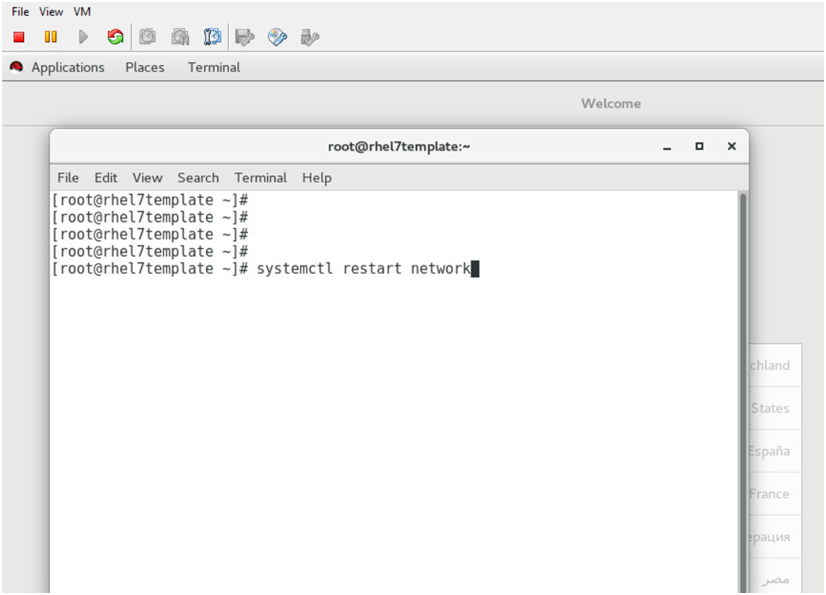The height and width of the screenshot is (595, 826).
Task: Click the CD/DVD drive connect icon
Action: (277, 37)
